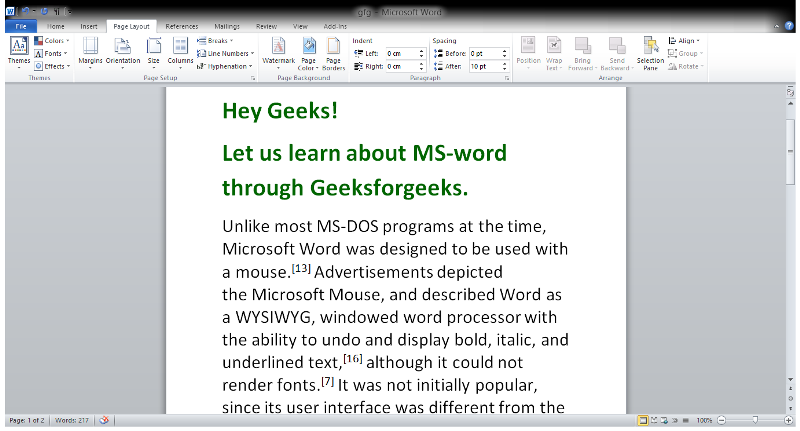This screenshot has height=431, width=800.
Task: Switch to Print Layout view
Action: point(643,420)
